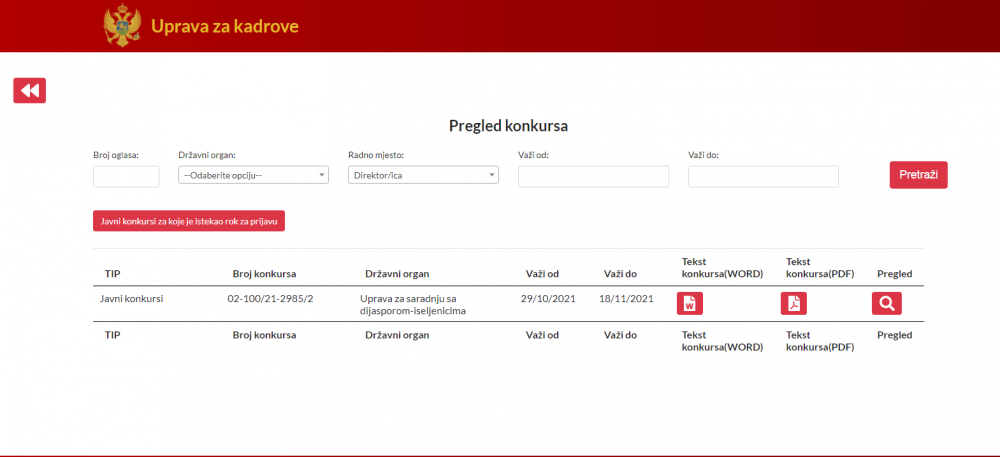Click the top Broj konkursa column header
This screenshot has height=457, width=1000.
(264, 273)
